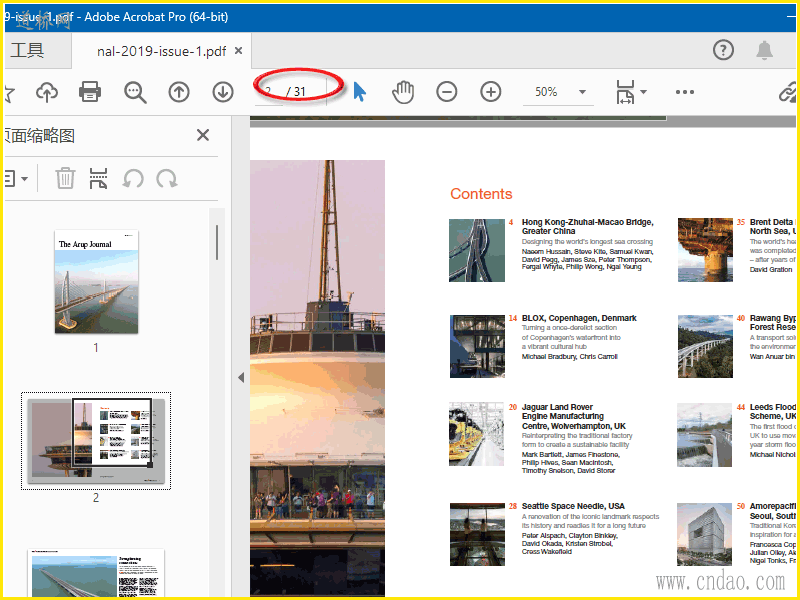This screenshot has width=800, height=600.
Task: Click the Rawang Bypass viaduct image
Action: point(705,346)
